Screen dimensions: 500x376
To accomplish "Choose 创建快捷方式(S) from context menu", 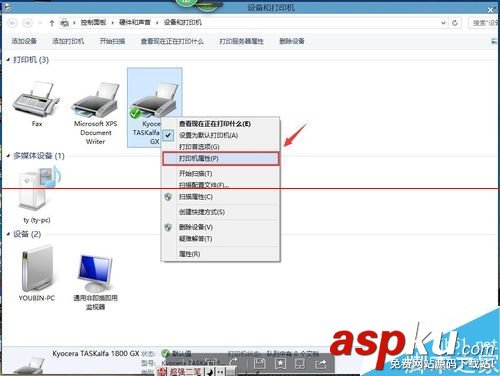I will click(220, 212).
